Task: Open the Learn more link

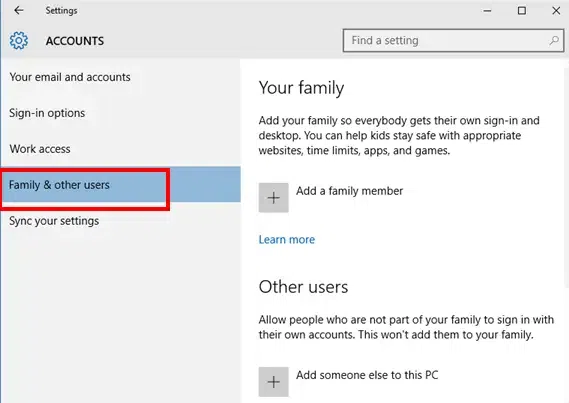Action: (x=287, y=239)
